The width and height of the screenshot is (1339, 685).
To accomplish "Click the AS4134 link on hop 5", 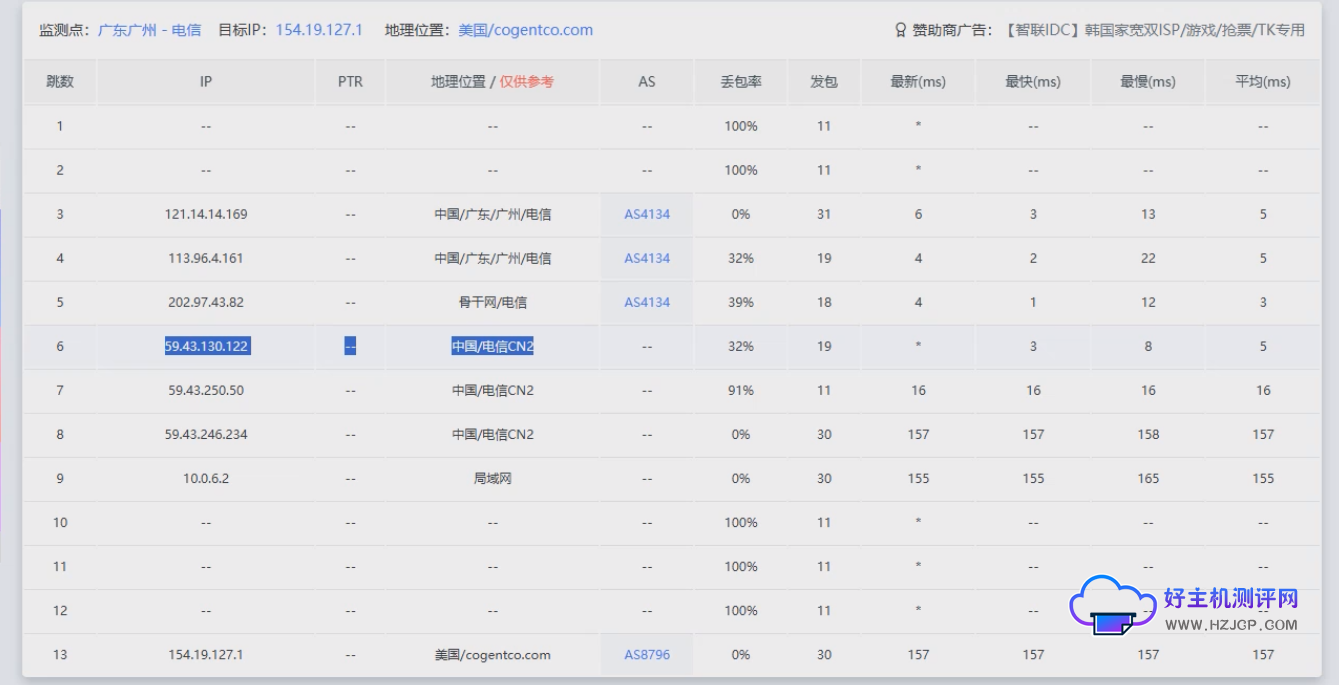I will pyautogui.click(x=645, y=302).
